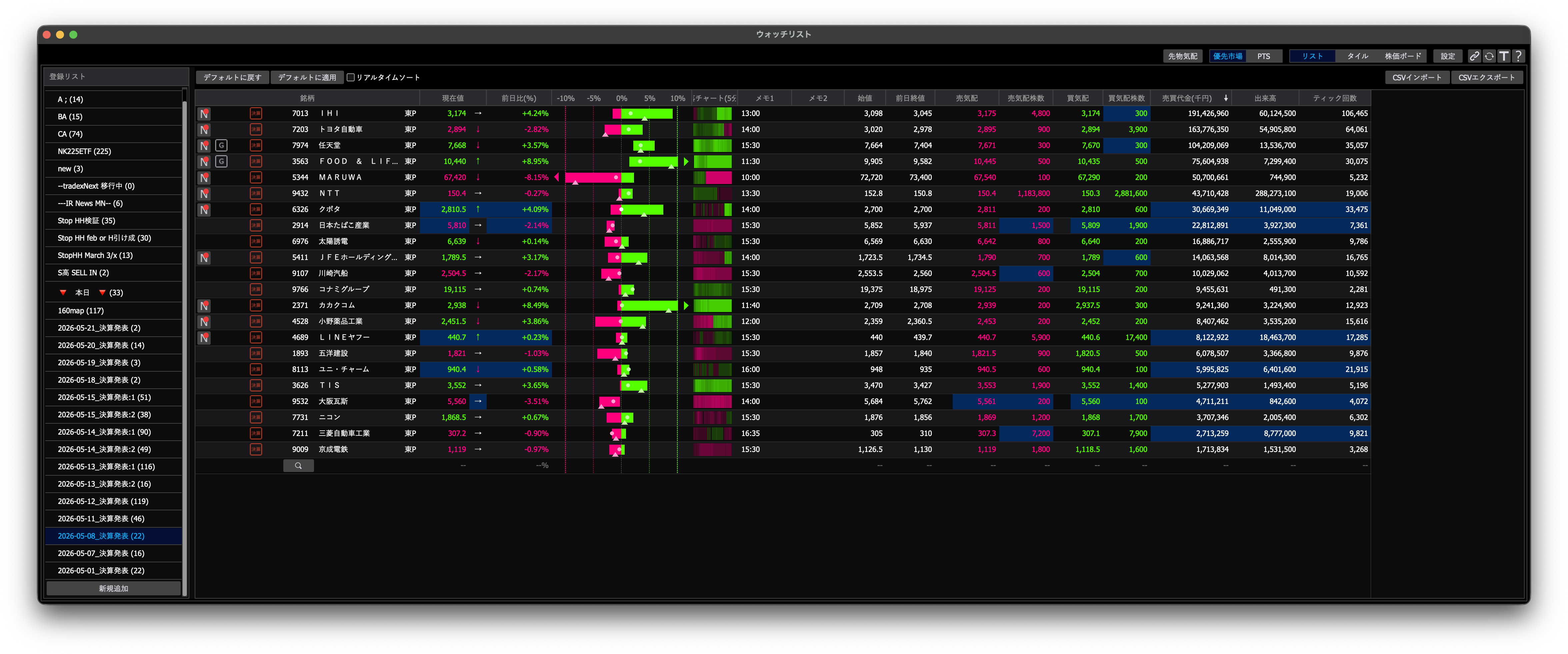1568x654 pixels.
Task: Sort by the 出来高 column header
Action: coord(1265,98)
